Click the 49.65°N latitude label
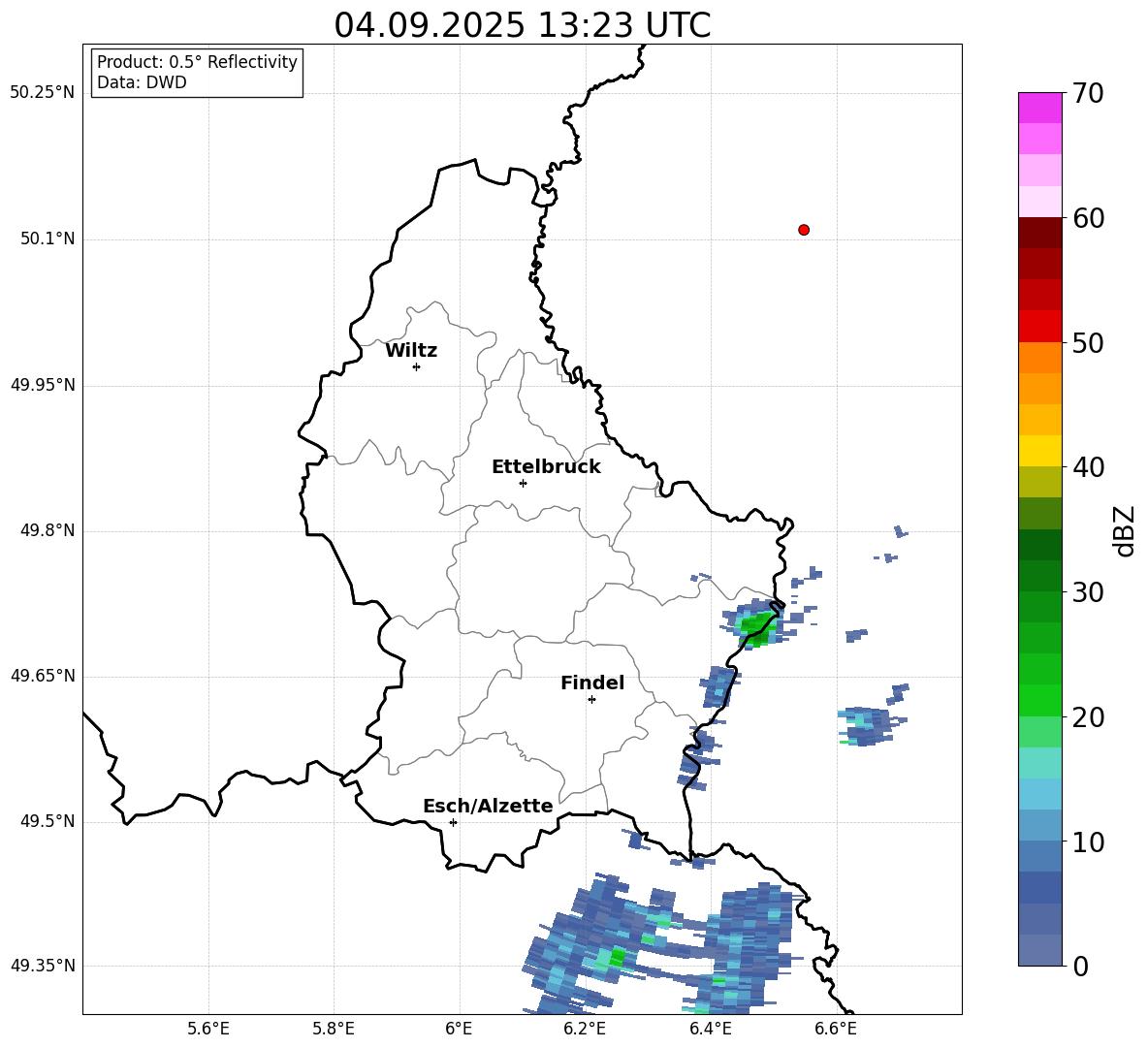The width and height of the screenshot is (1148, 1048). [43, 676]
